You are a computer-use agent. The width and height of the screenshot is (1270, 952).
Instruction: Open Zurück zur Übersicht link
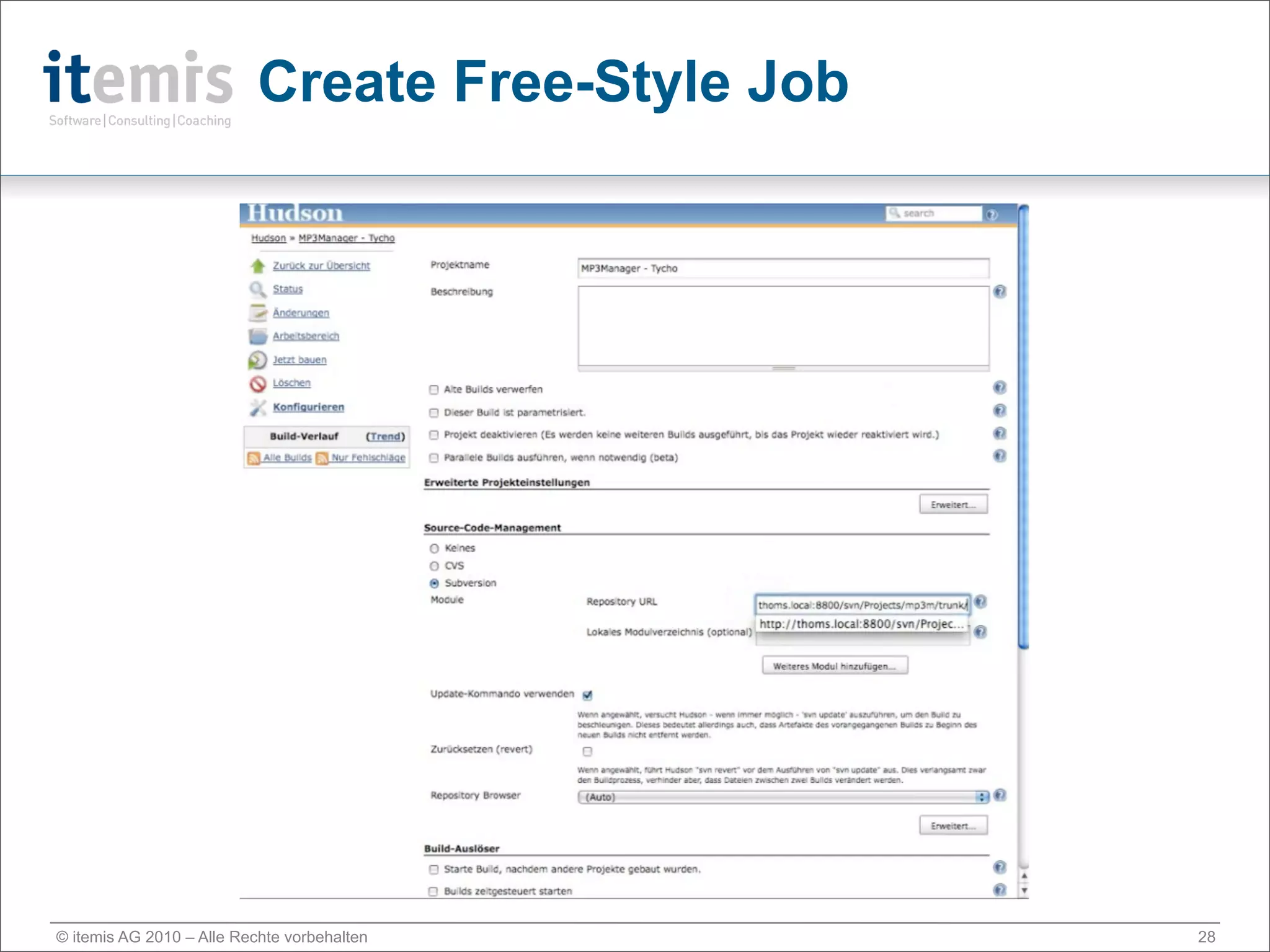pos(321,266)
